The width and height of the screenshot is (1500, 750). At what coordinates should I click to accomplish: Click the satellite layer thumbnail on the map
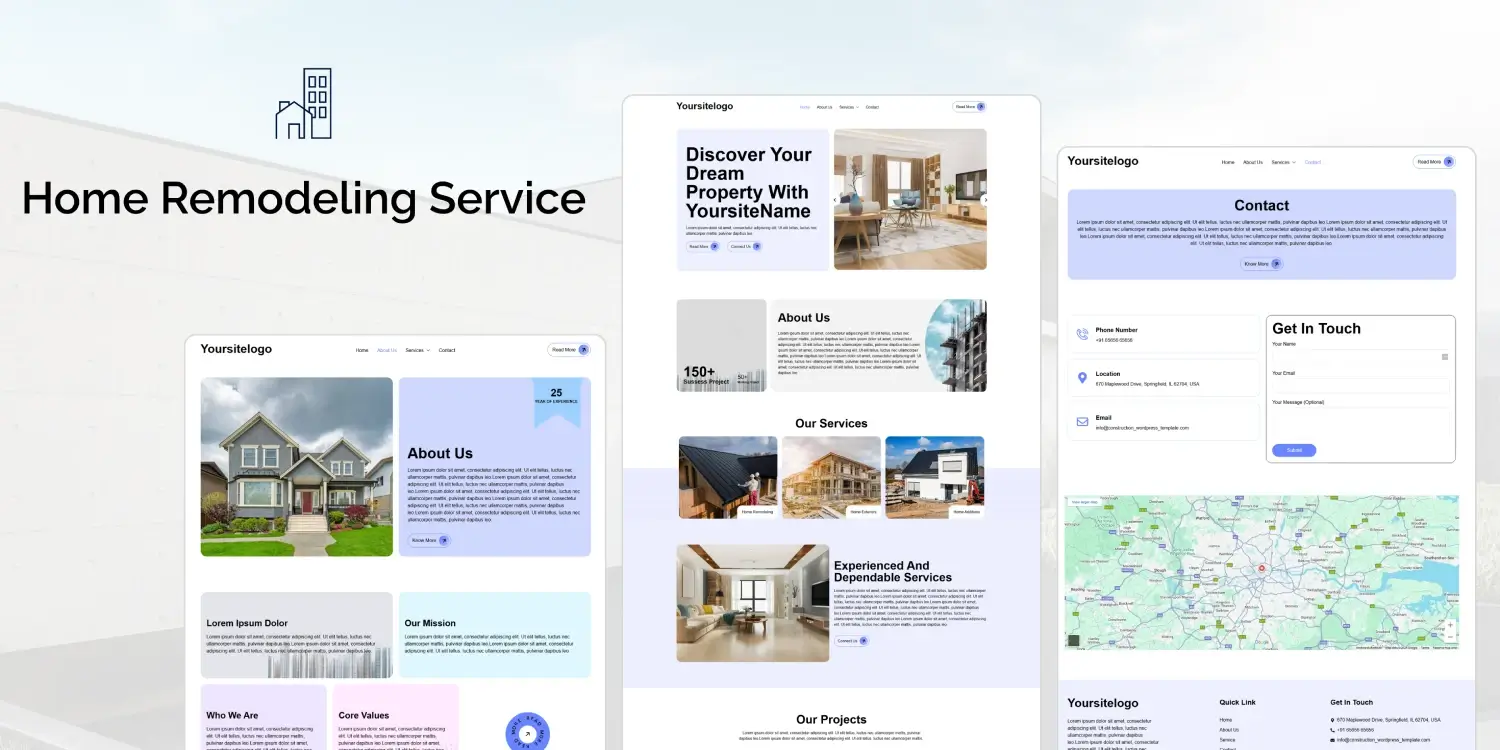pyautogui.click(x=1074, y=640)
